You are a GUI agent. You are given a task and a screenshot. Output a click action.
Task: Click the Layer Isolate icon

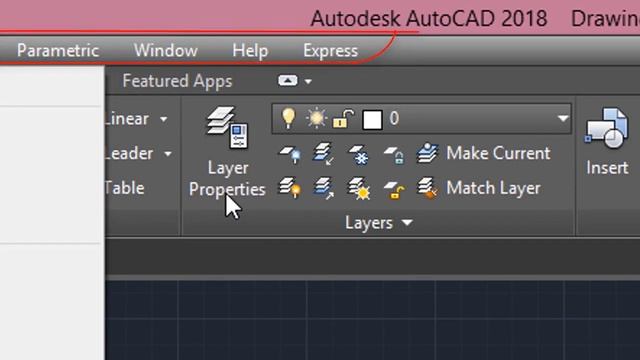point(324,153)
